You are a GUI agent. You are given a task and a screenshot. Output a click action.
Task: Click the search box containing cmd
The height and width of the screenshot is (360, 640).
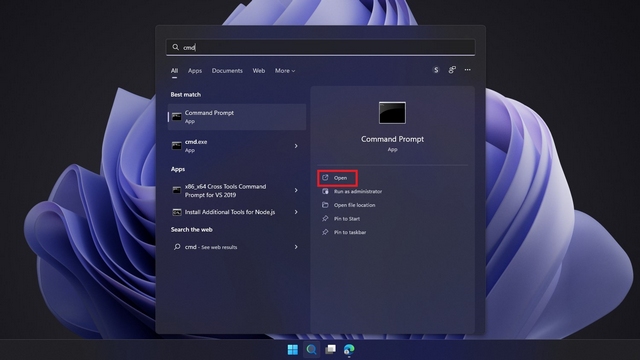[320, 47]
